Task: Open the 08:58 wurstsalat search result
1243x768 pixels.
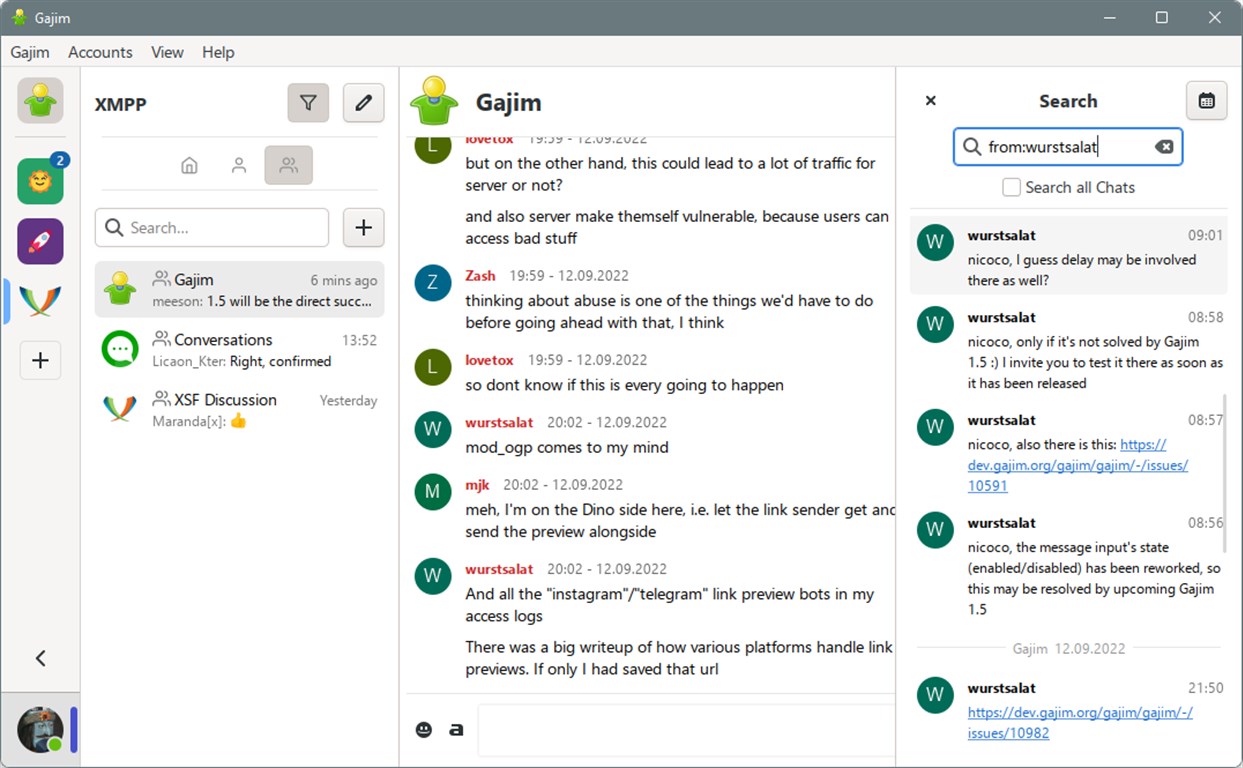Action: 1068,349
